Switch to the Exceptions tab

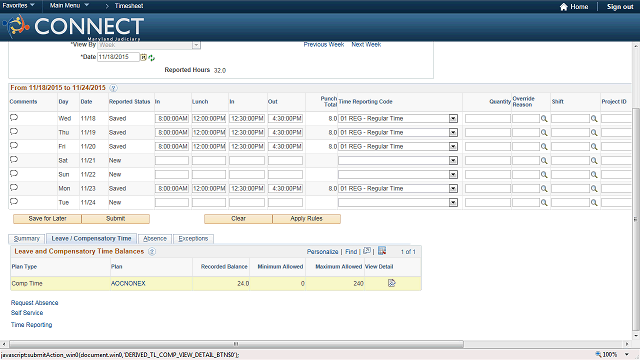(193, 238)
